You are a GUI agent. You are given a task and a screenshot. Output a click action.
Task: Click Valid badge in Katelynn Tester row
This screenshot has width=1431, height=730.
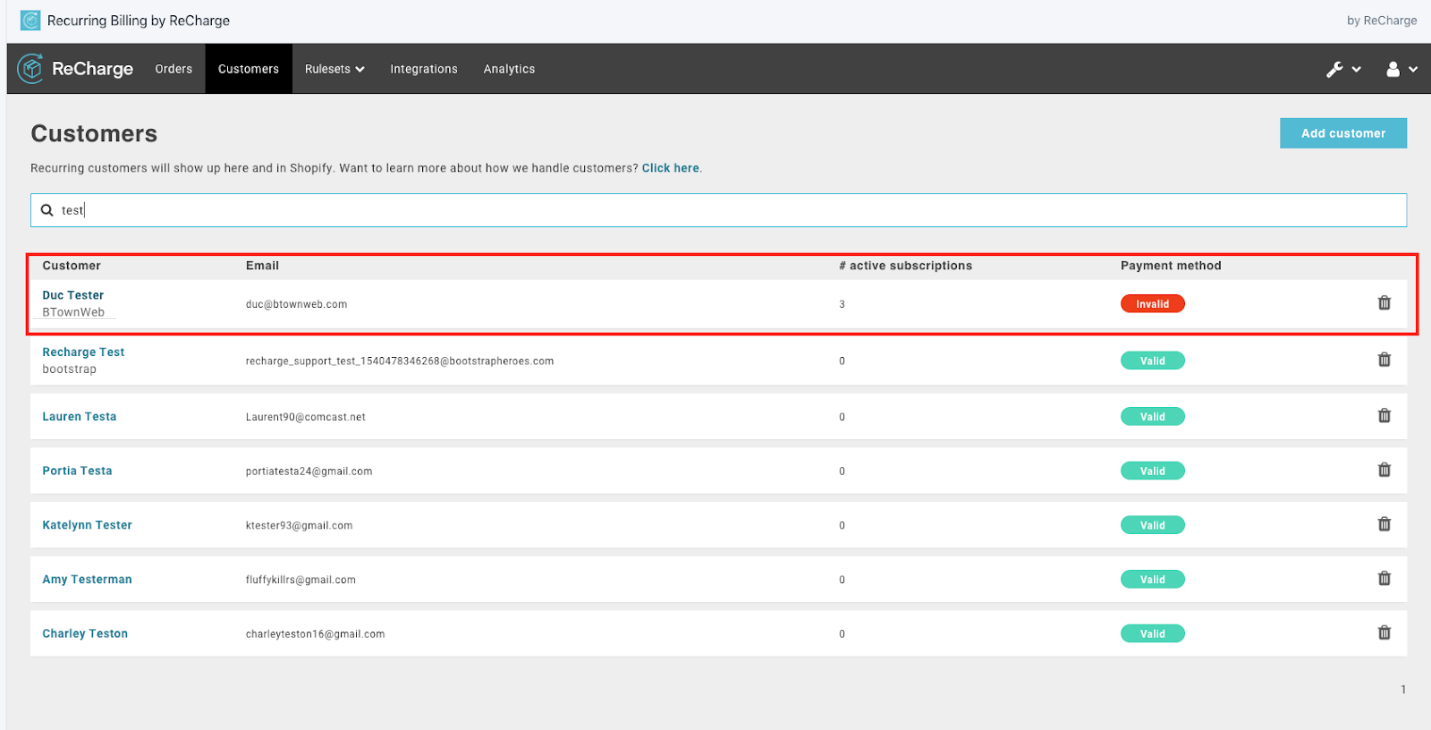click(1152, 524)
